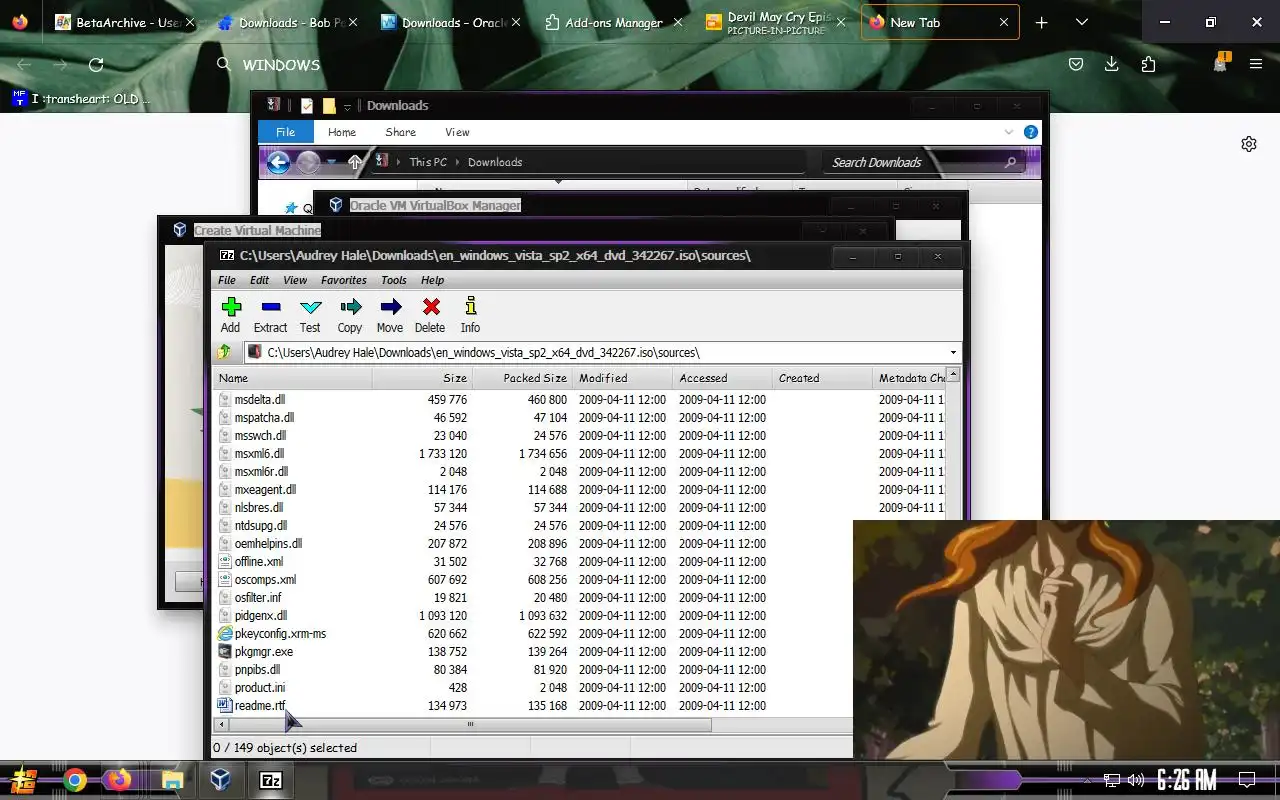Click the up-folder icon beside 7-Zip path

point(225,352)
